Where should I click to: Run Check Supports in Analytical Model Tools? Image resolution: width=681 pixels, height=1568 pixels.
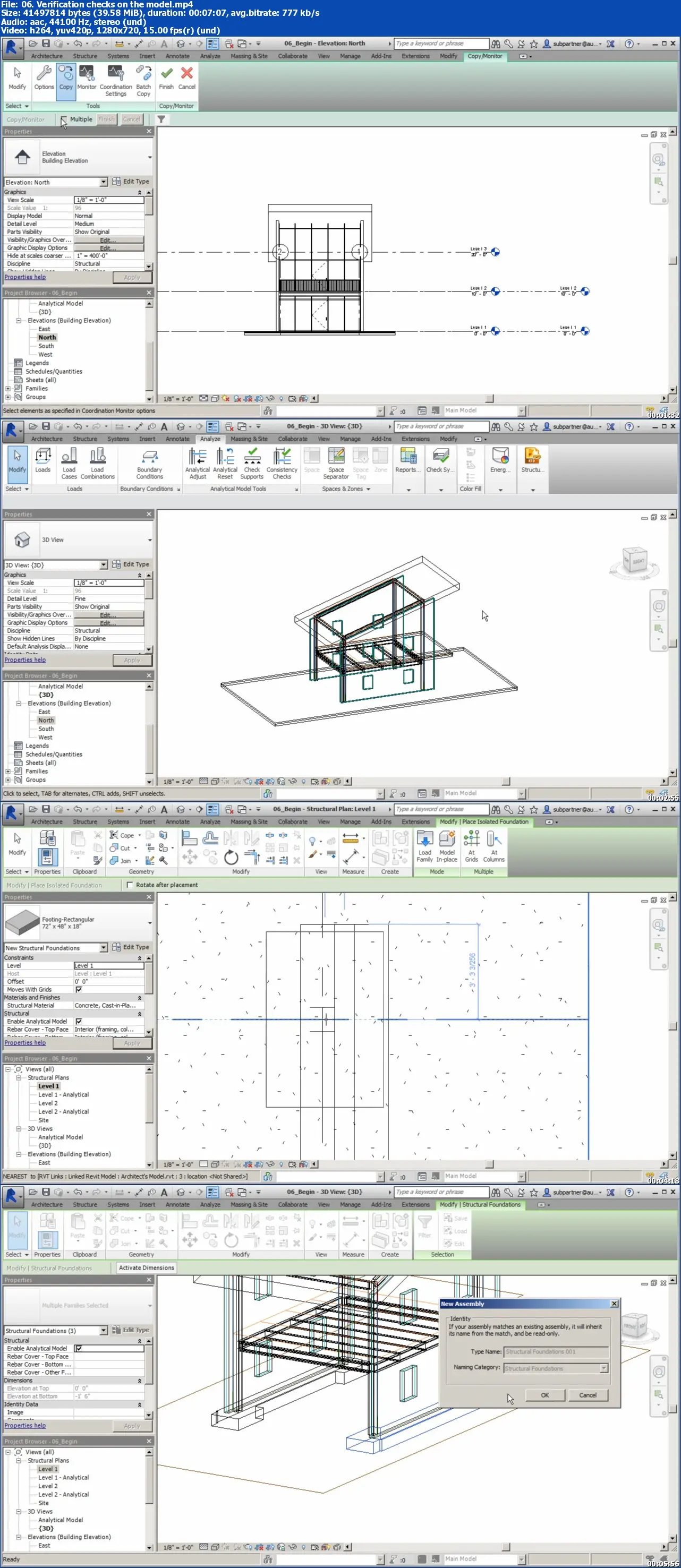(252, 464)
